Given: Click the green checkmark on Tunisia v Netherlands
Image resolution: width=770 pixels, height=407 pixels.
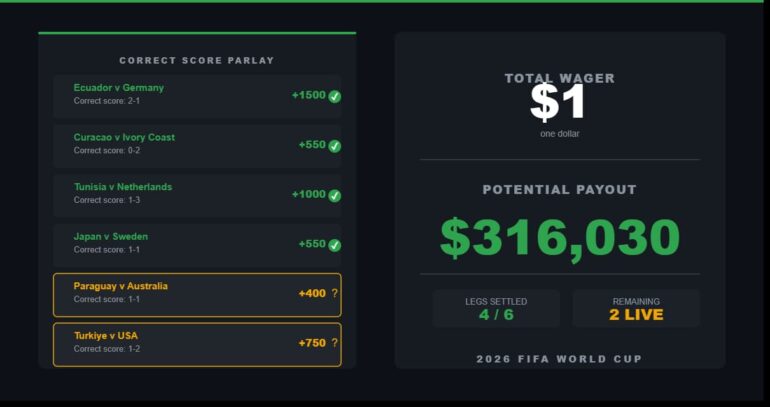Looking at the screenshot, I should [x=334, y=196].
